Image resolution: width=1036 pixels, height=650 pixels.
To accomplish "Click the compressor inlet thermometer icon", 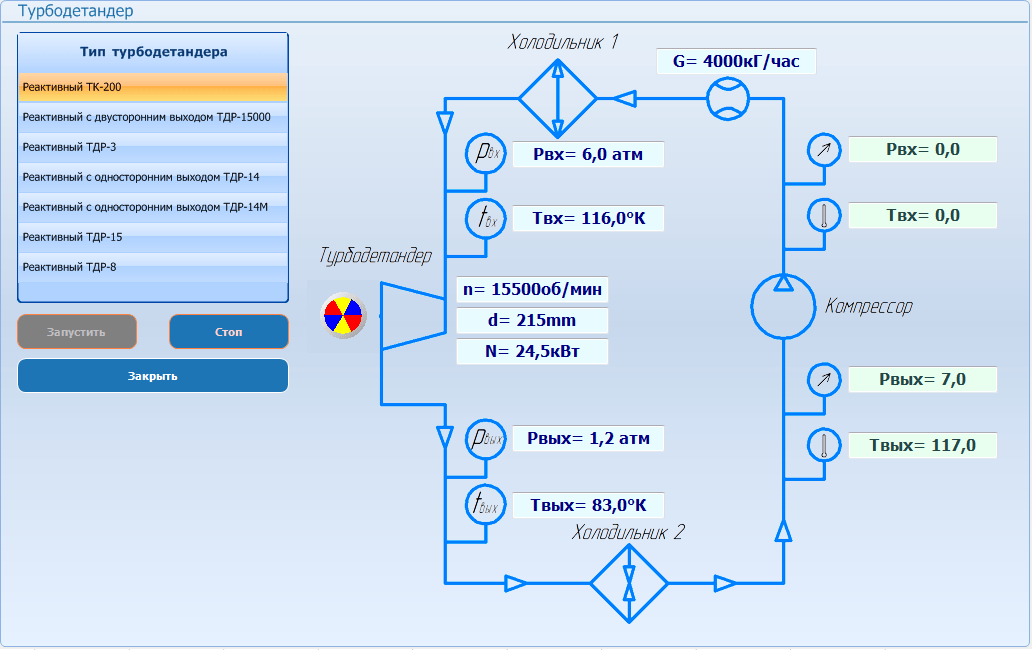I will tap(824, 215).
